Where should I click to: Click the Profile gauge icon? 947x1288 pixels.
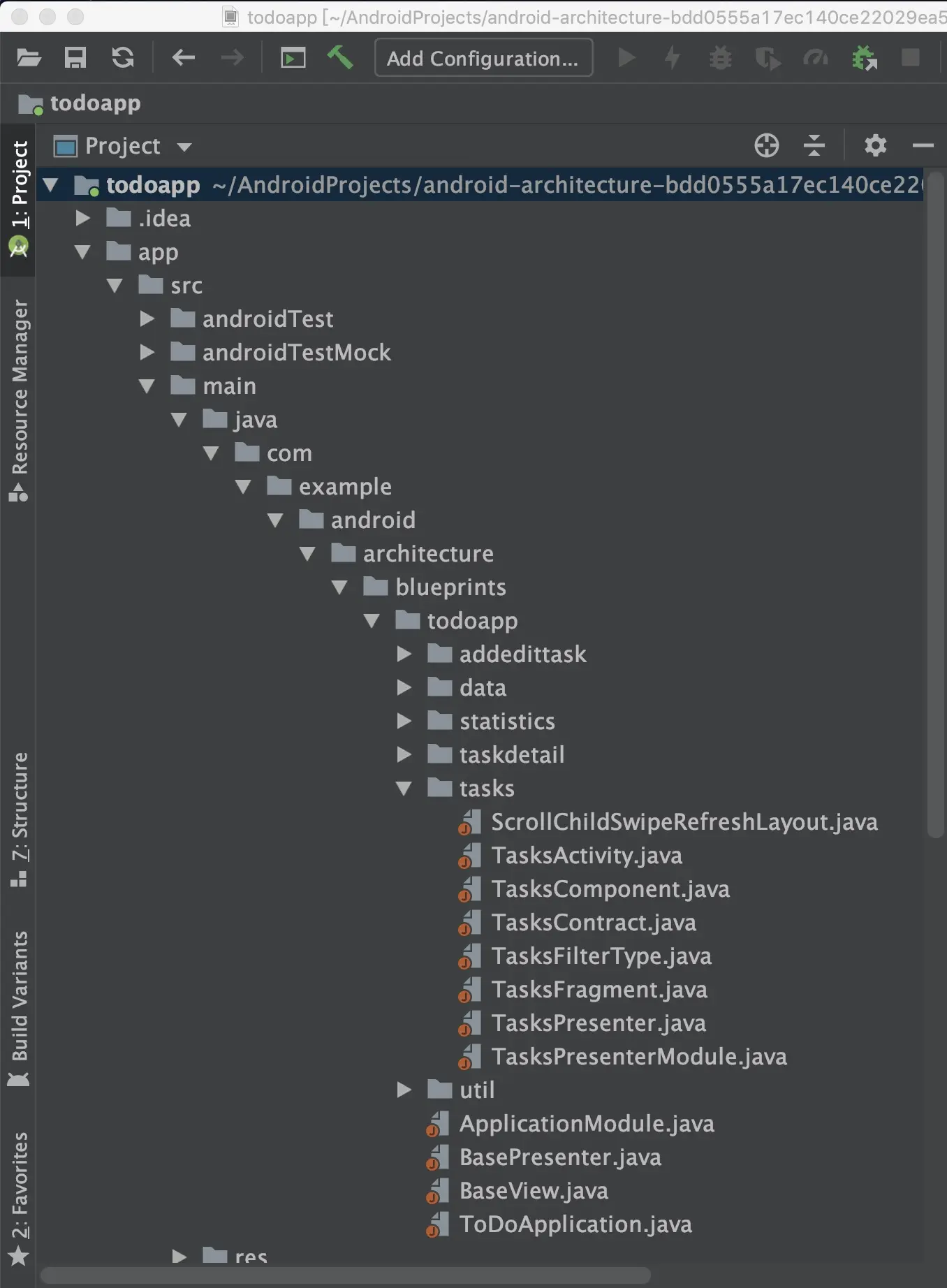(x=815, y=58)
